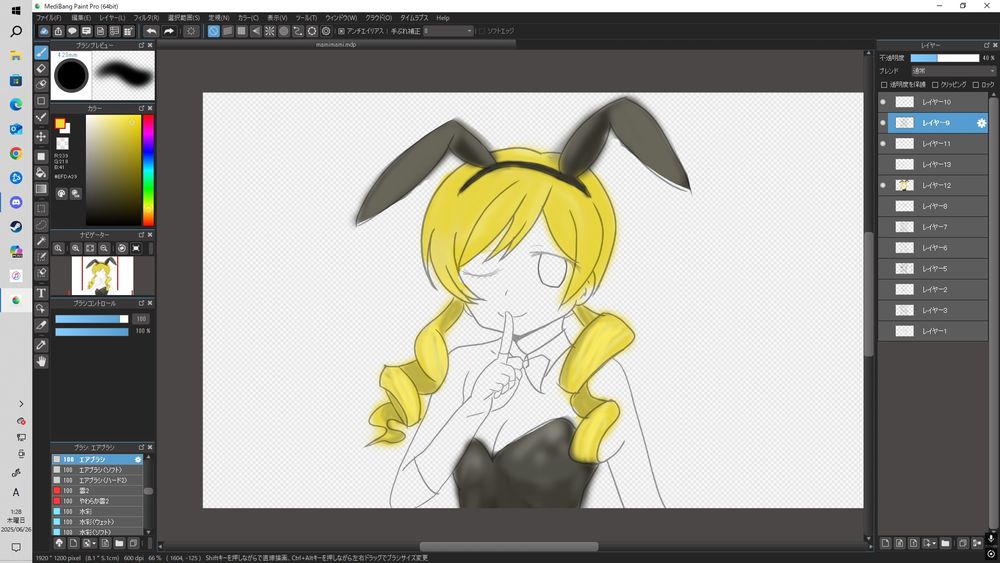Click the Redo arrow in the top toolbar
Screen dimensions: 1000x563
coord(169,31)
